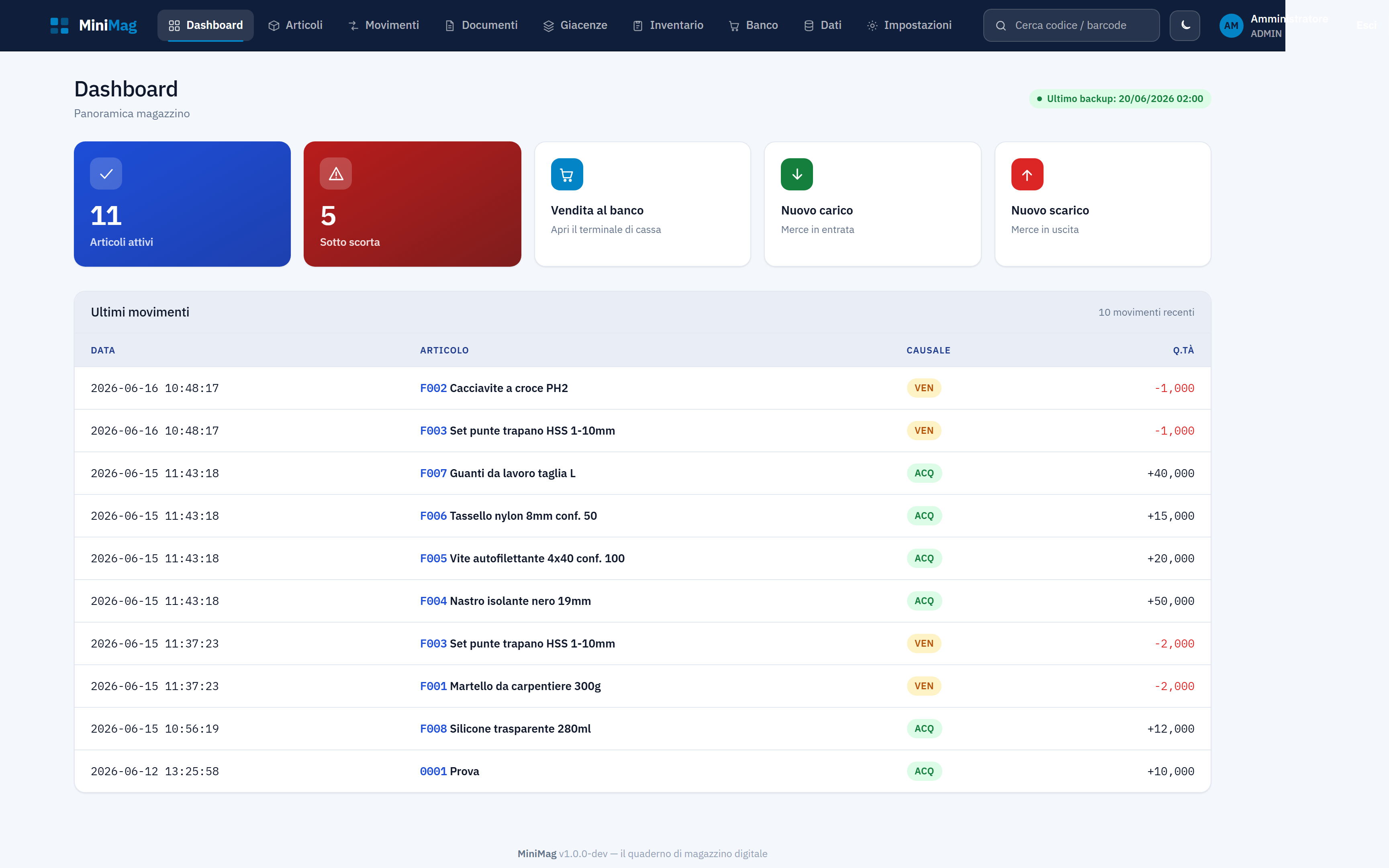The height and width of the screenshot is (868, 1389).
Task: Click the Q.TÀ column header
Action: coord(1183,350)
